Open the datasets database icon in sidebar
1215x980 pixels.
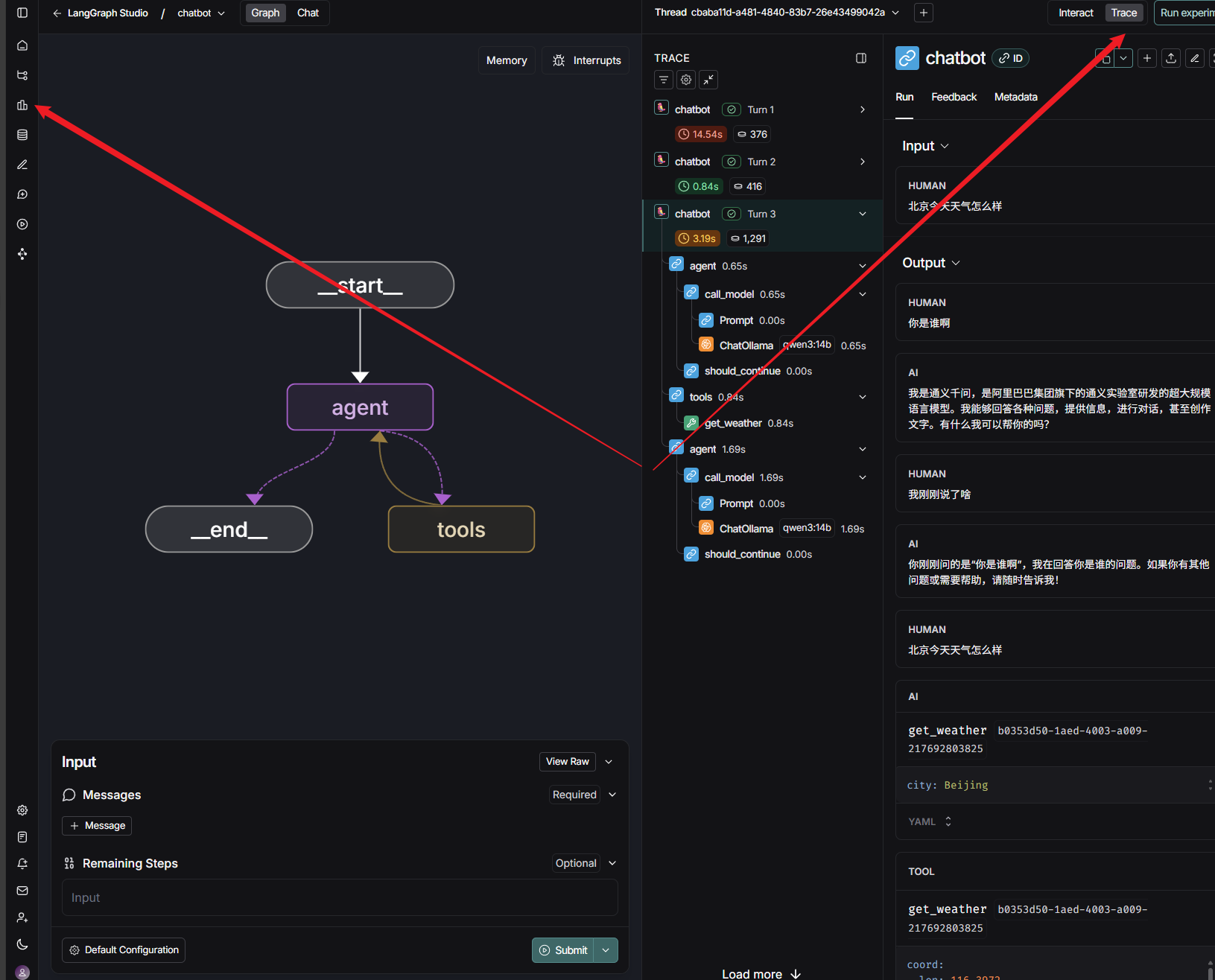(22, 135)
